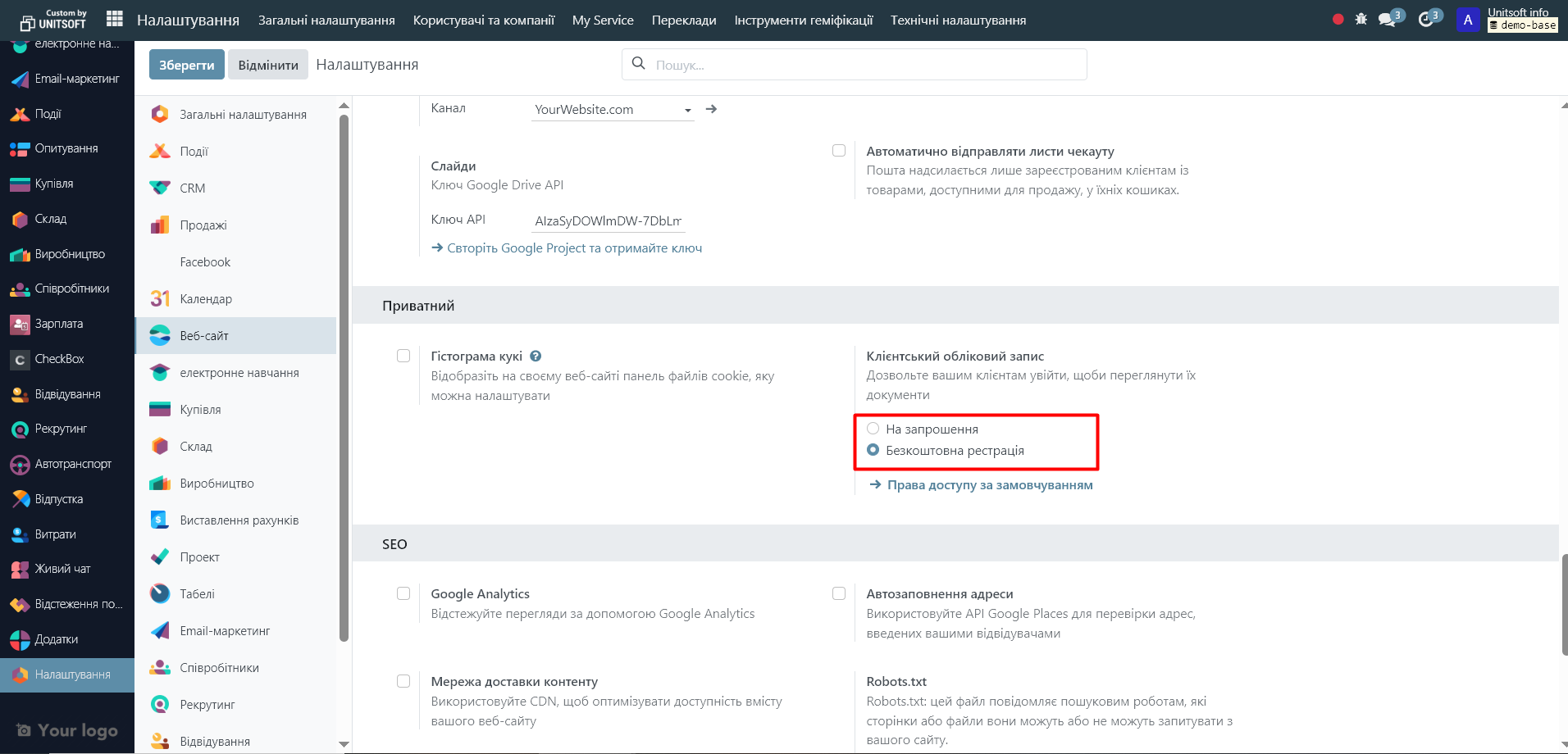Click the Зберегти button
Viewport: 1568px width, 754px height.
(186, 65)
